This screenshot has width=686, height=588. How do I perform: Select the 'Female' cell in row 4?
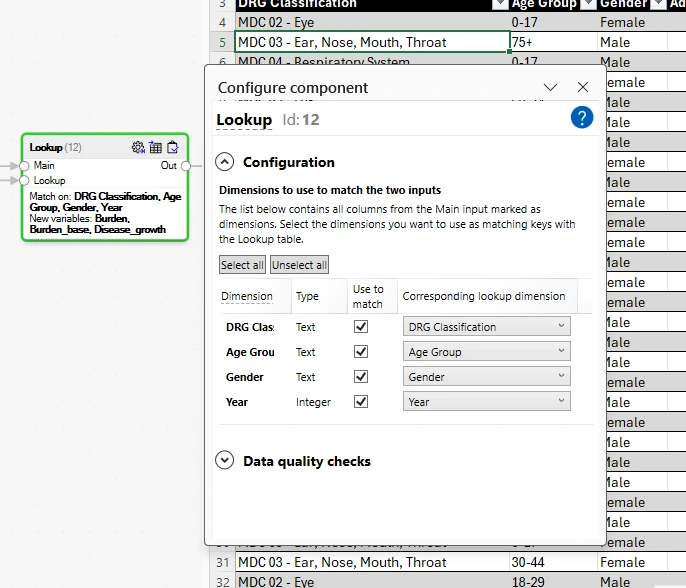pos(633,22)
